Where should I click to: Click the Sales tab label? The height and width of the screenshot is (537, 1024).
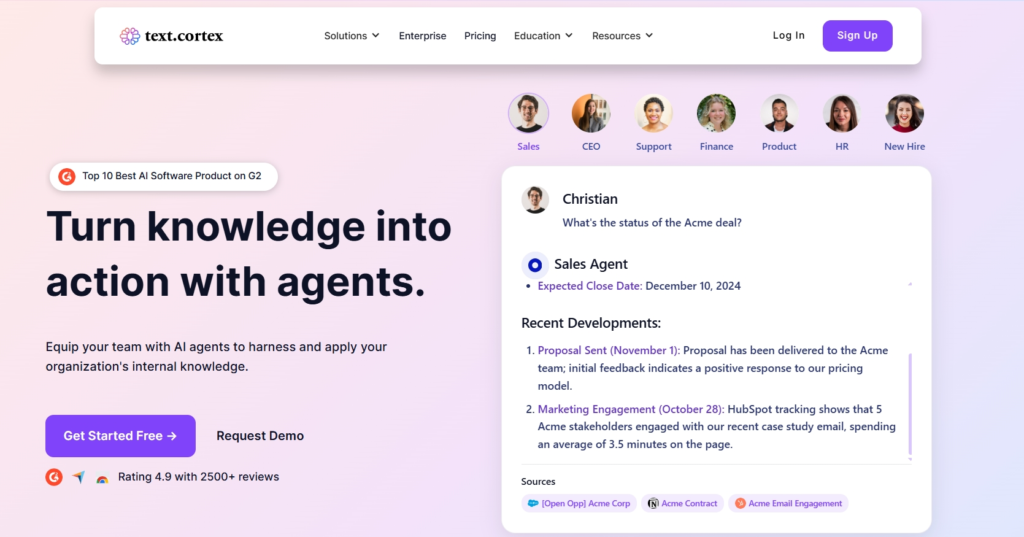click(x=528, y=146)
